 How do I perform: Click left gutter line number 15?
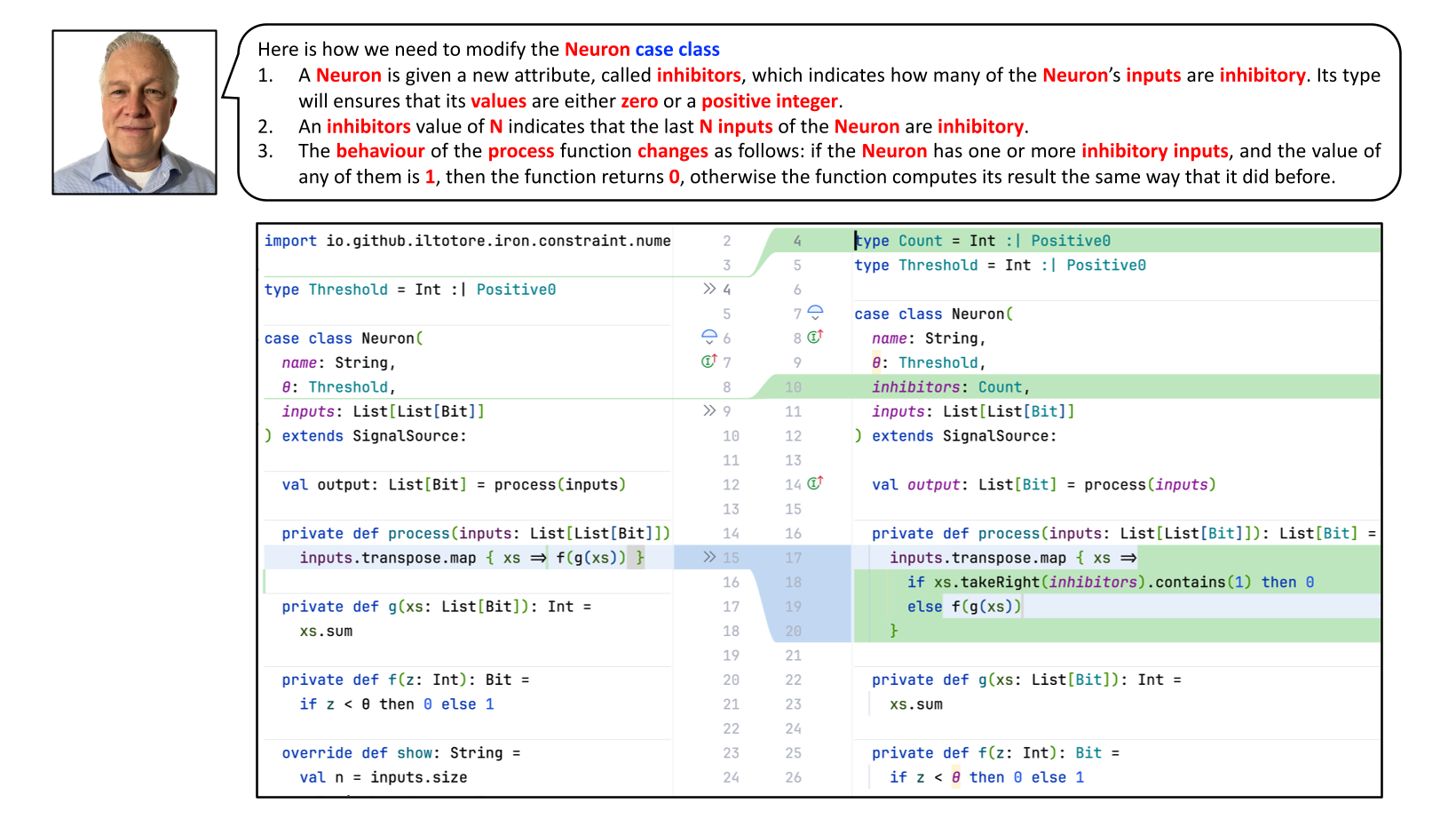(731, 558)
